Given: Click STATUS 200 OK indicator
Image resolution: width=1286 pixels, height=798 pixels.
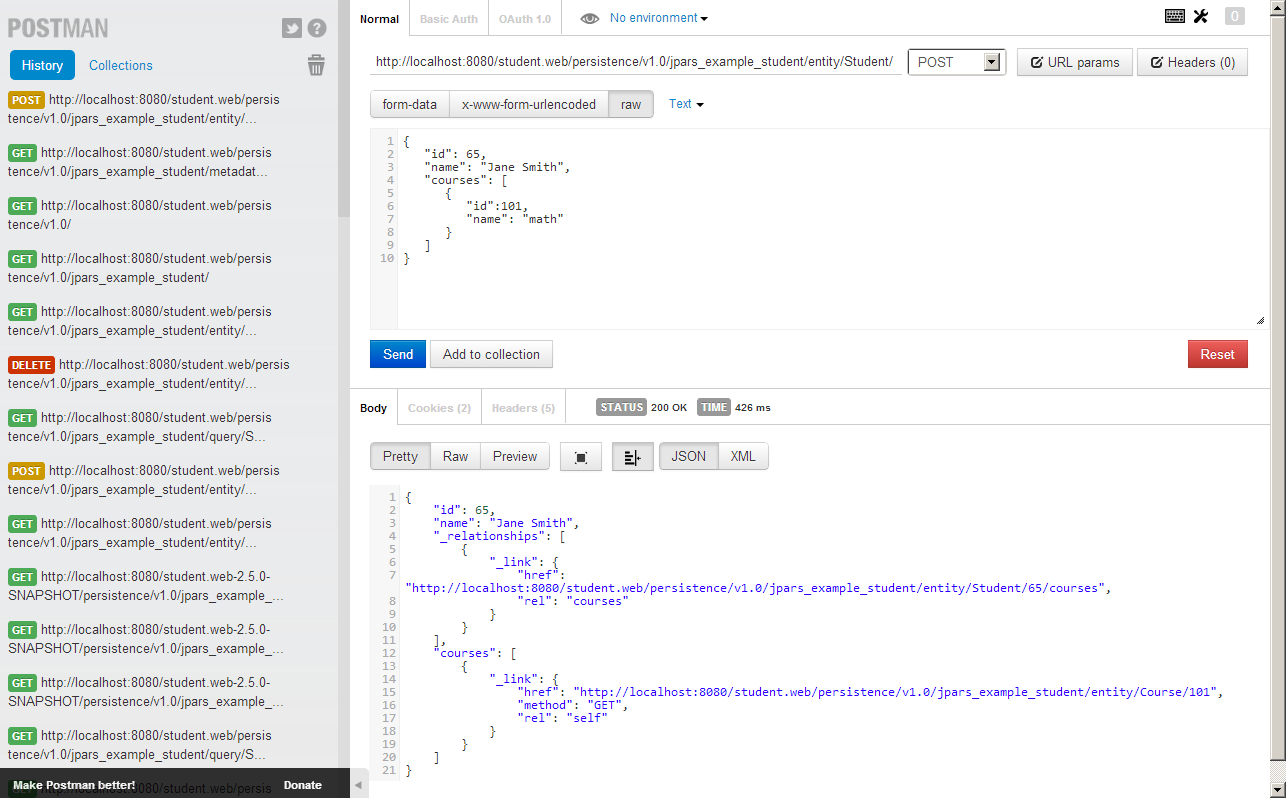Looking at the screenshot, I should pyautogui.click(x=641, y=408).
